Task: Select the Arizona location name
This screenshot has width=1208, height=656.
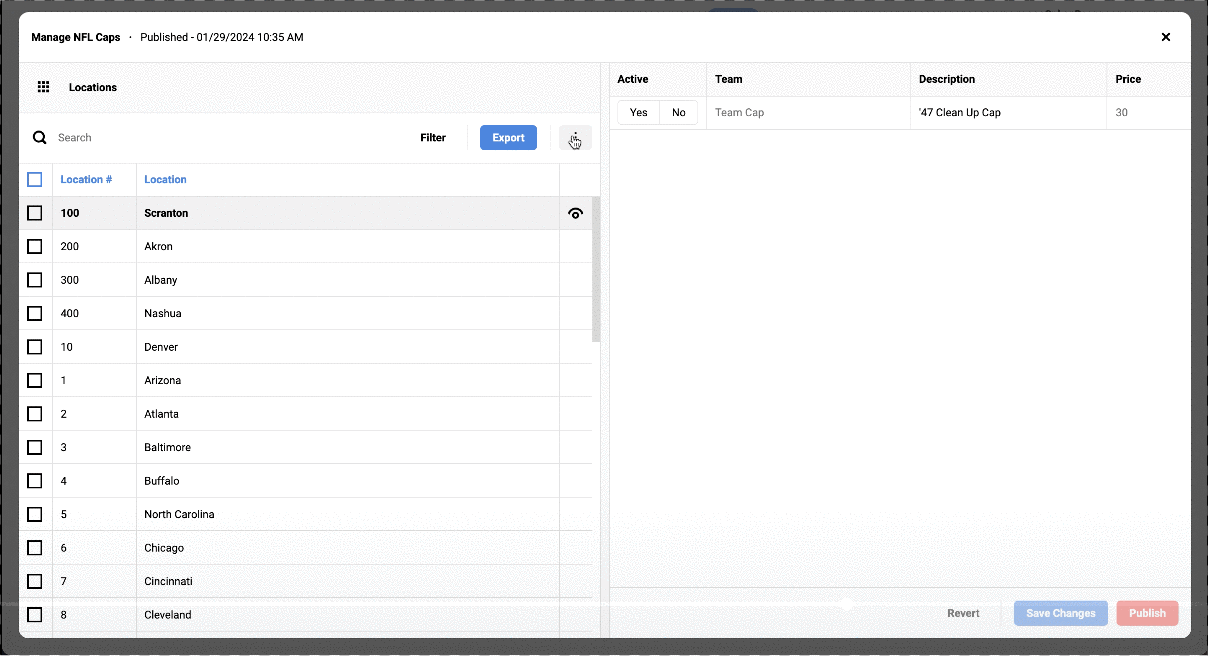Action: [163, 380]
